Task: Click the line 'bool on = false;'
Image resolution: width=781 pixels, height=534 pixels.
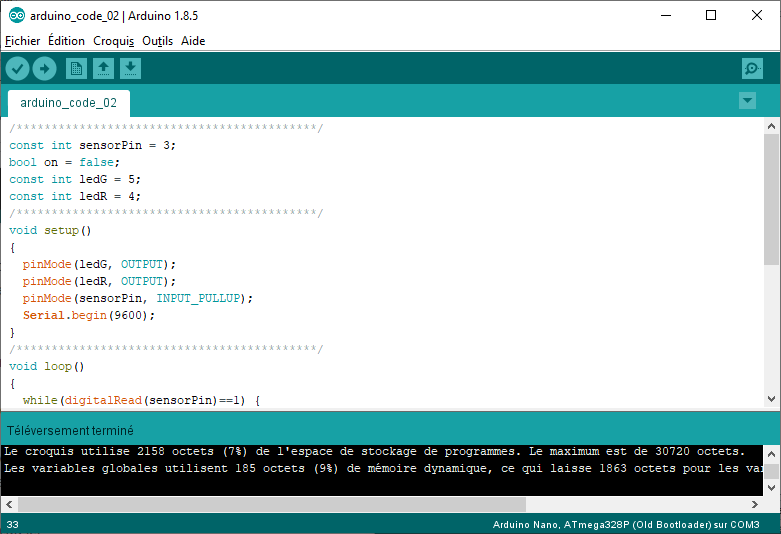Action: pyautogui.click(x=64, y=162)
